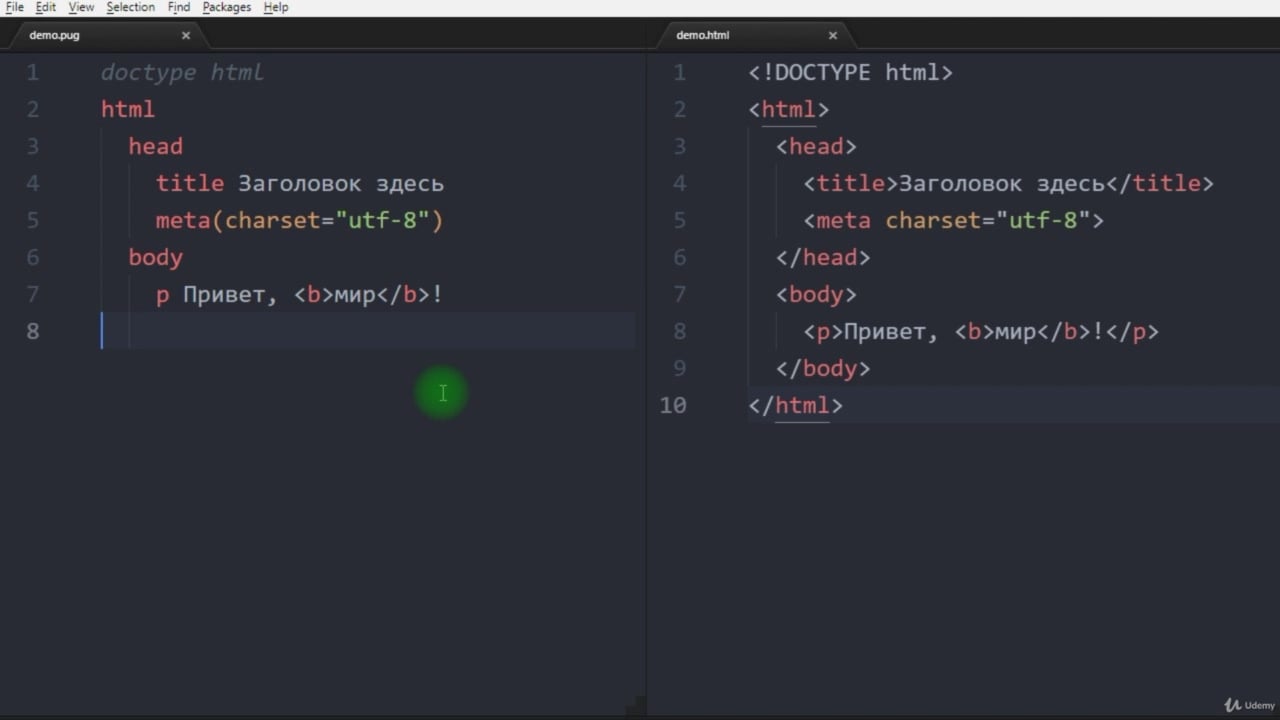Open the Selection menu
Viewport: 1280px width, 720px height.
(x=131, y=7)
